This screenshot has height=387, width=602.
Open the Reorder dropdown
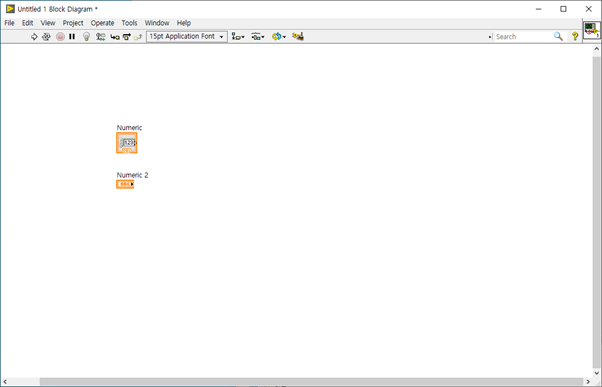(x=279, y=36)
